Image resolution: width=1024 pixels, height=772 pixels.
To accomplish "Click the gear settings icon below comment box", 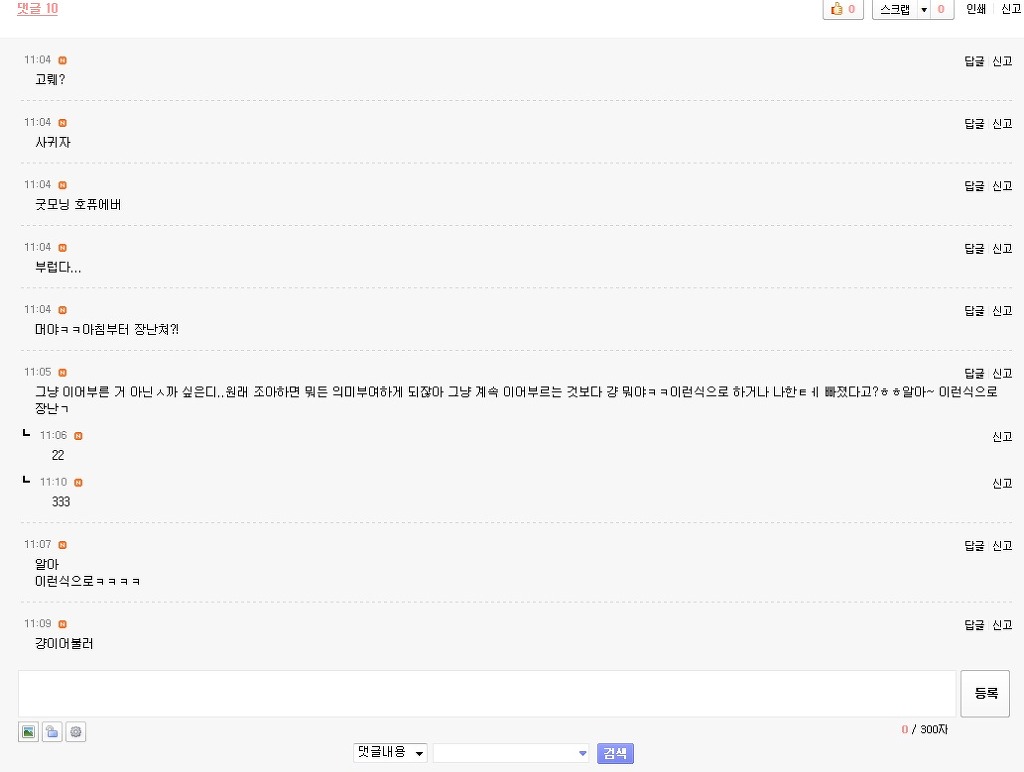I will 76,732.
